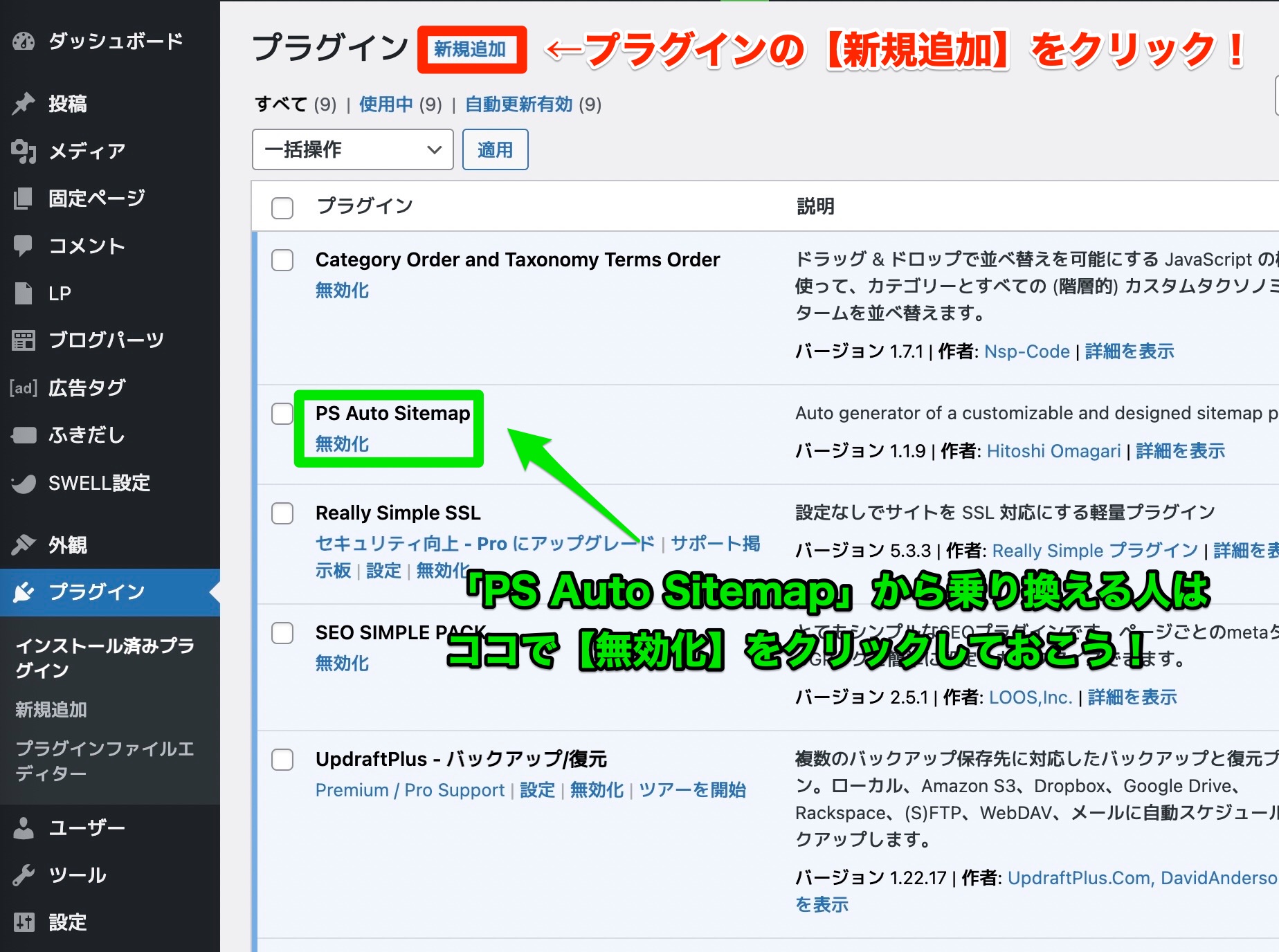
Task: View SEO SIMPLE PACK 詳細を表示 link
Action: coord(1133,697)
